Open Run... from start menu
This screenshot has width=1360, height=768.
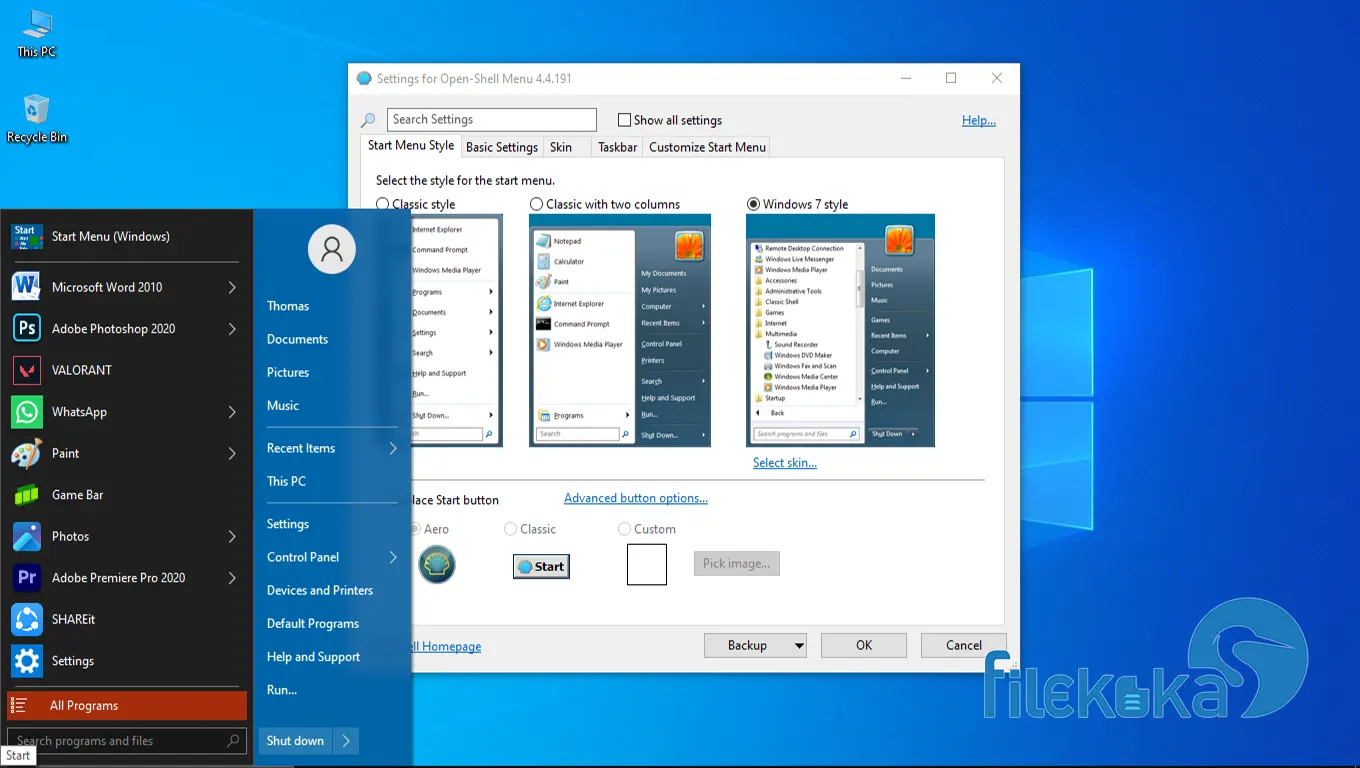click(282, 690)
